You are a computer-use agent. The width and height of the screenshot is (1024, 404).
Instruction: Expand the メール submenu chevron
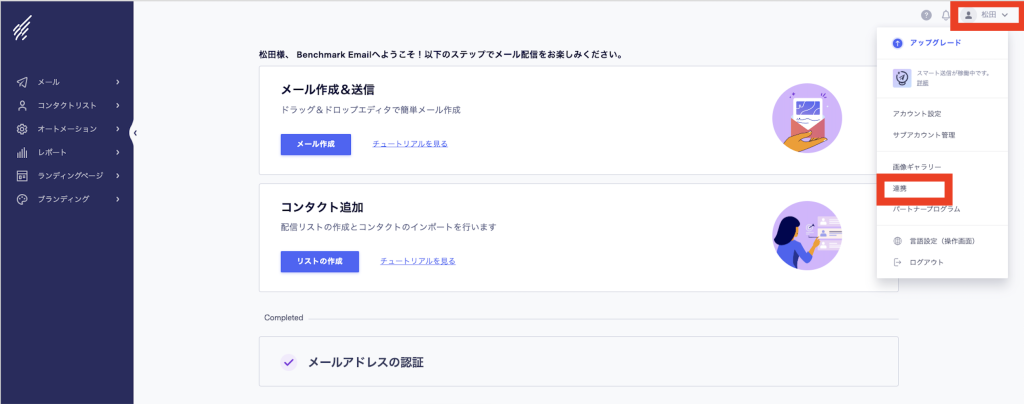(x=118, y=82)
